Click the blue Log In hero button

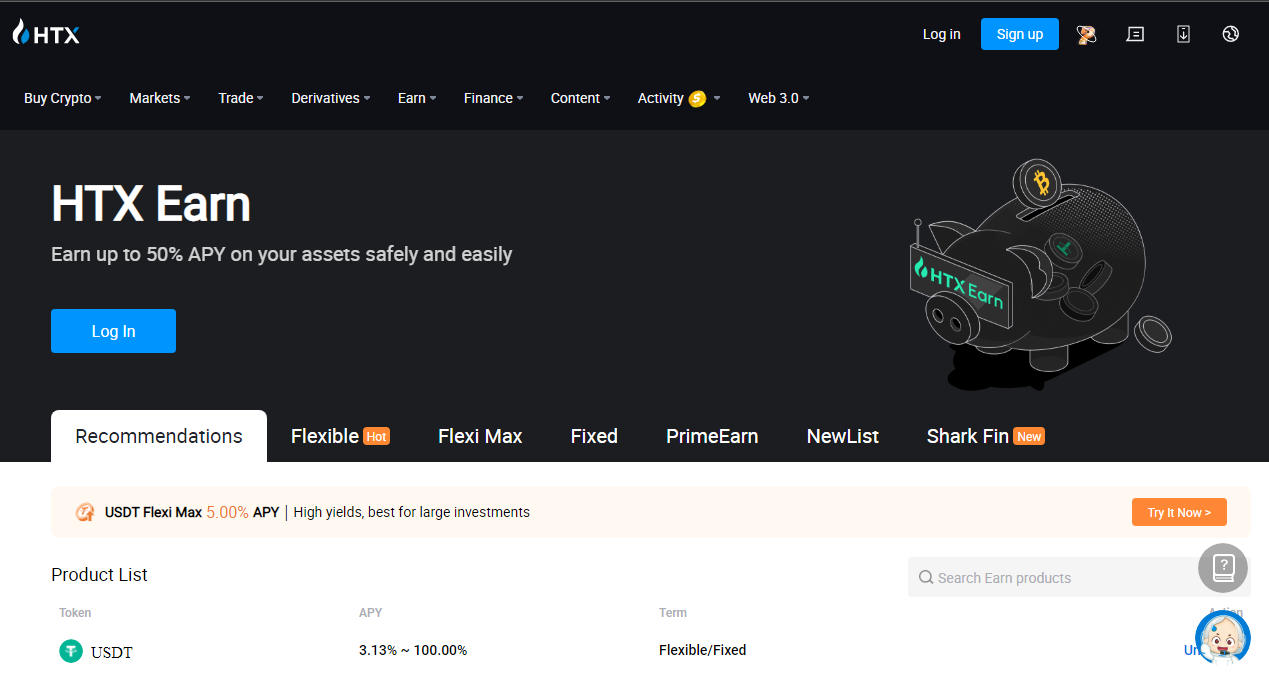113,331
